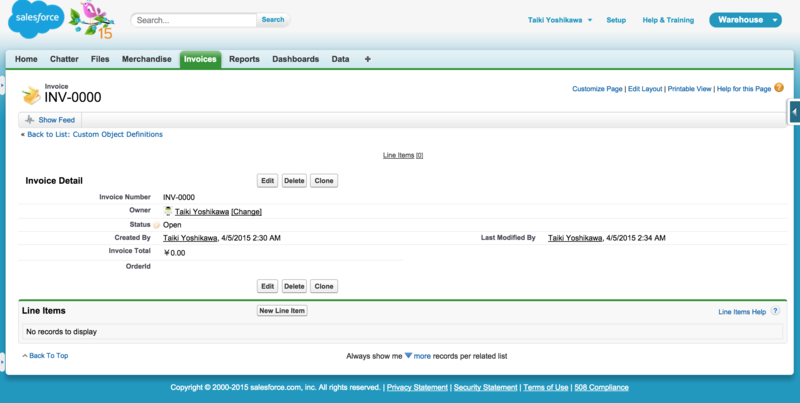
Task: Expand the left sidebar handle near top
Action: click(x=2, y=85)
